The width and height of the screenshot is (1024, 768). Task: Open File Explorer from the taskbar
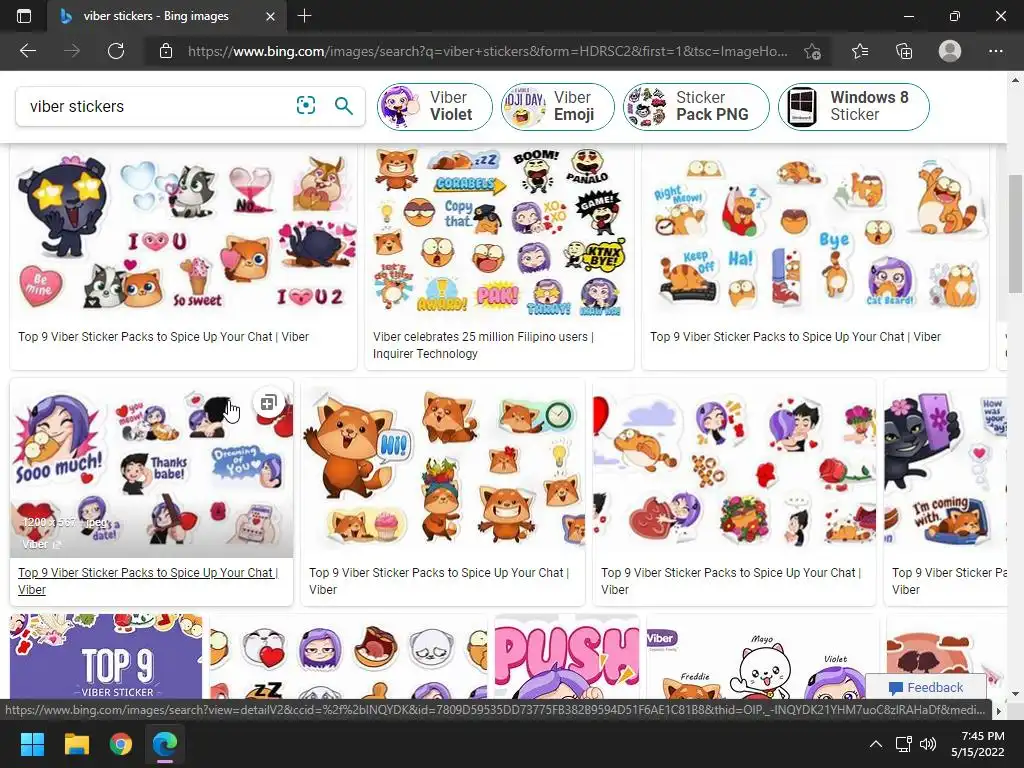point(76,744)
